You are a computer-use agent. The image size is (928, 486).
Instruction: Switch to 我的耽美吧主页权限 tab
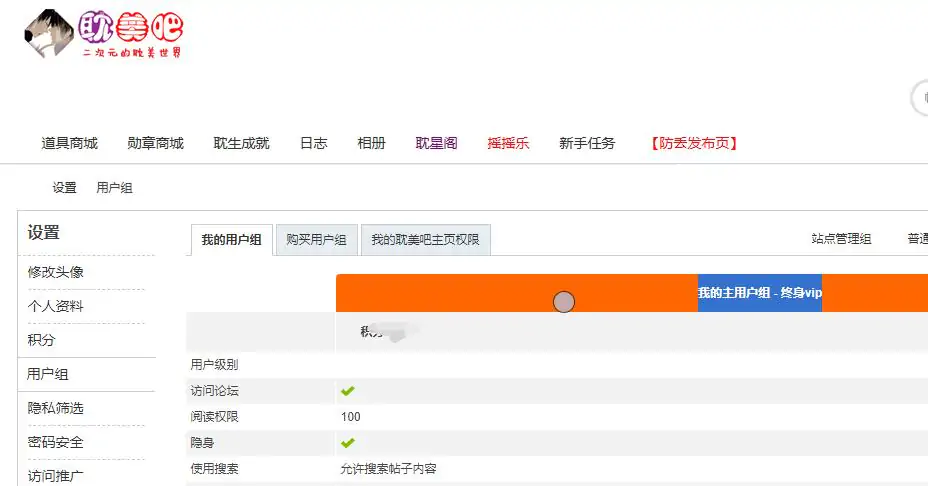coord(426,240)
